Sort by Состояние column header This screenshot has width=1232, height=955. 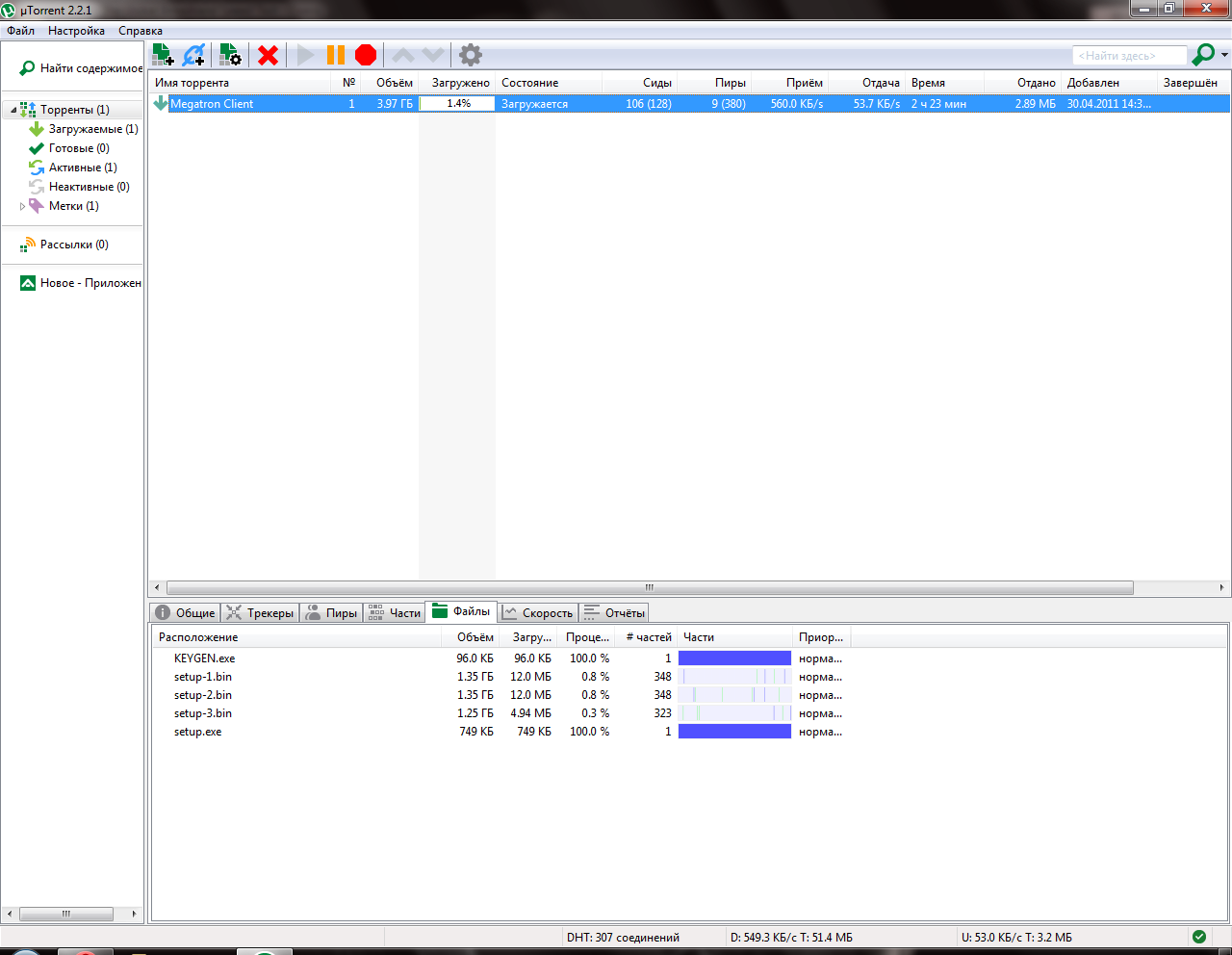(549, 83)
